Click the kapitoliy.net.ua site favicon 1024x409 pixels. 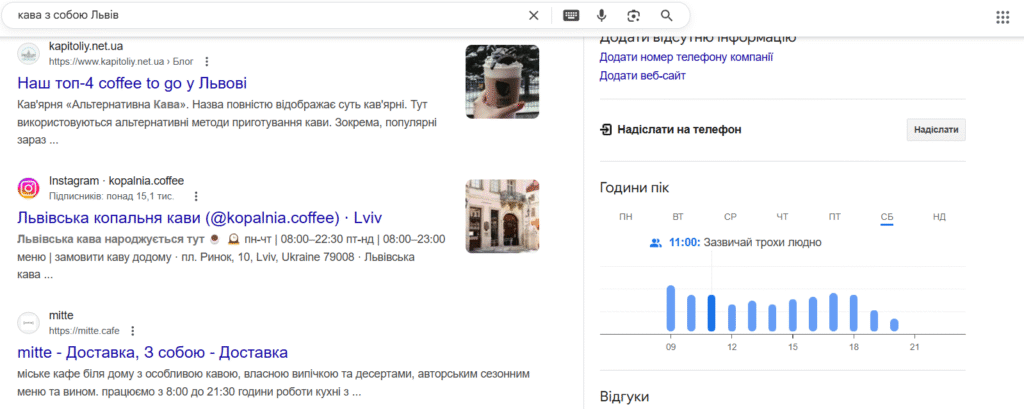(28, 54)
